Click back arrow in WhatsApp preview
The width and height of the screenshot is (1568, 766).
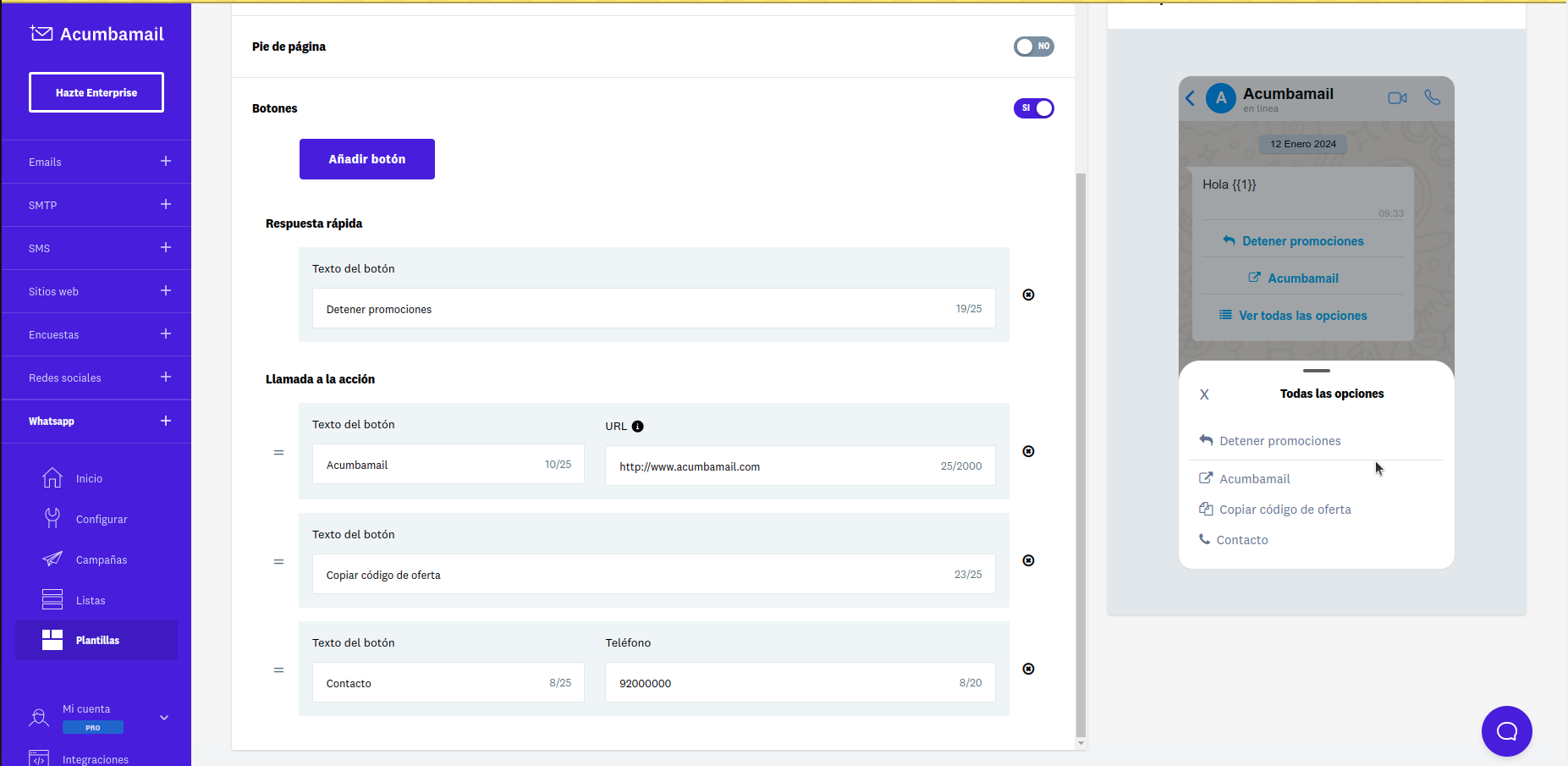(x=1191, y=98)
